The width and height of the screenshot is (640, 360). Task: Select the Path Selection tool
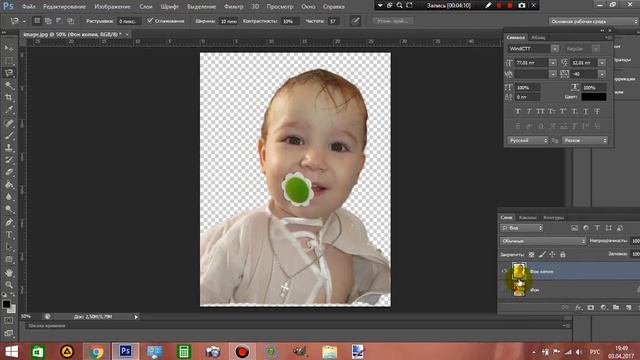(x=9, y=247)
